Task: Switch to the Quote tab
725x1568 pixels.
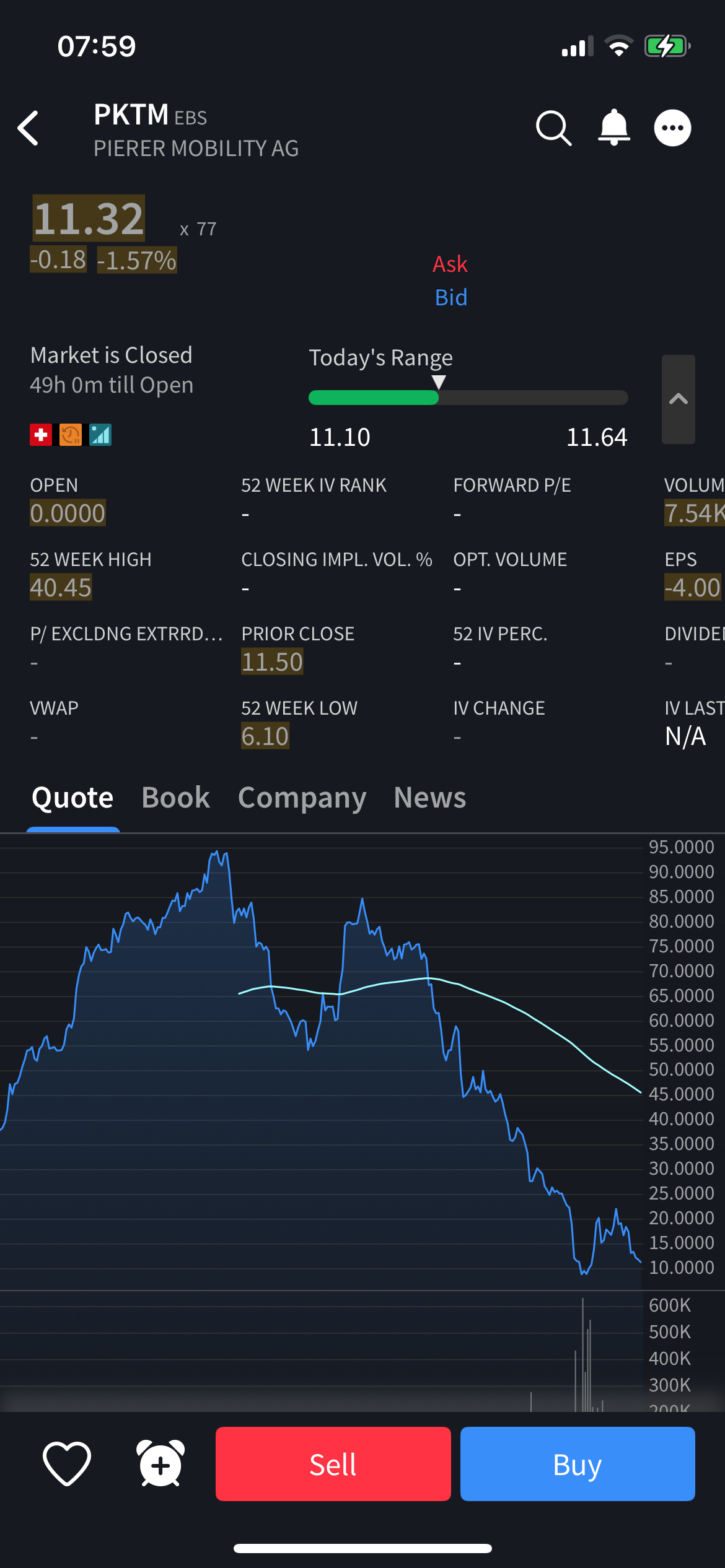Action: 72,798
